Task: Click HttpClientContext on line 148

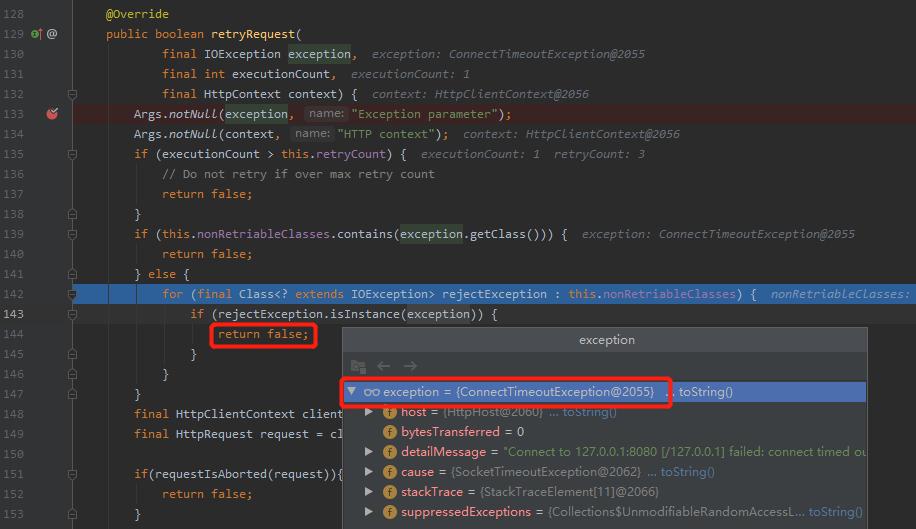Action: 235,414
